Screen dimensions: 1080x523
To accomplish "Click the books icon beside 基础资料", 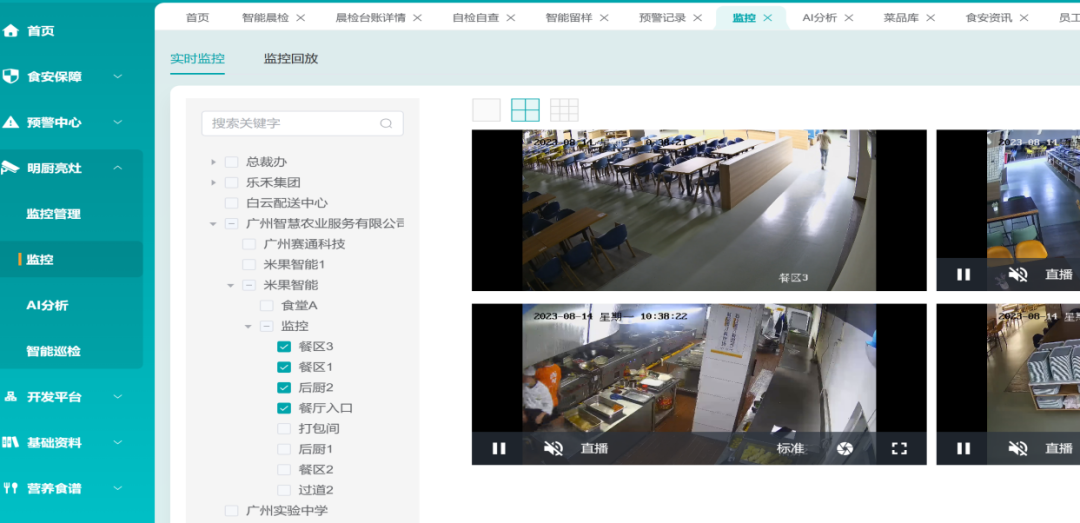I will pyautogui.click(x=10, y=442).
